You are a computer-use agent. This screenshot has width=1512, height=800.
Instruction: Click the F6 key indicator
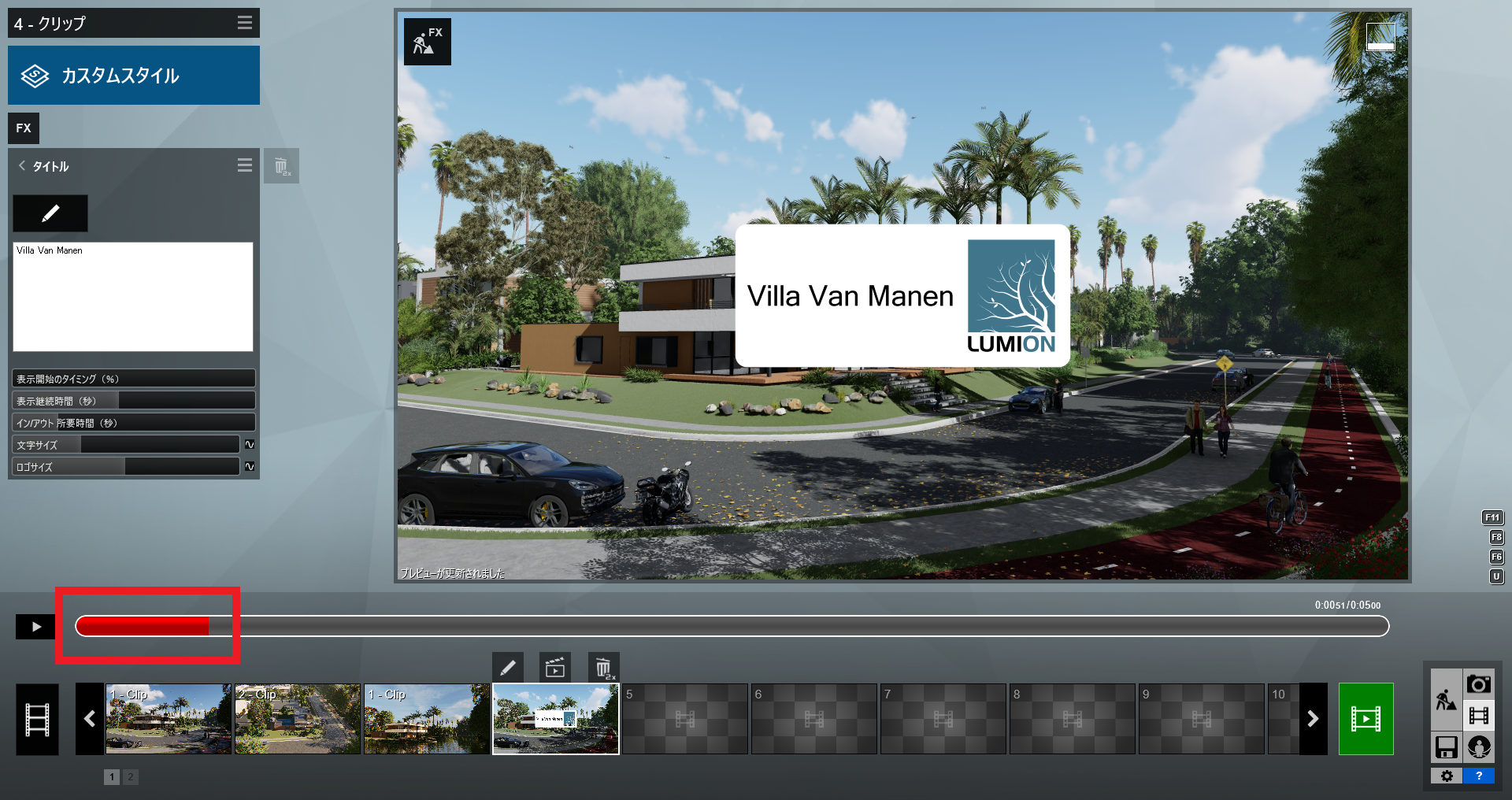(x=1496, y=557)
